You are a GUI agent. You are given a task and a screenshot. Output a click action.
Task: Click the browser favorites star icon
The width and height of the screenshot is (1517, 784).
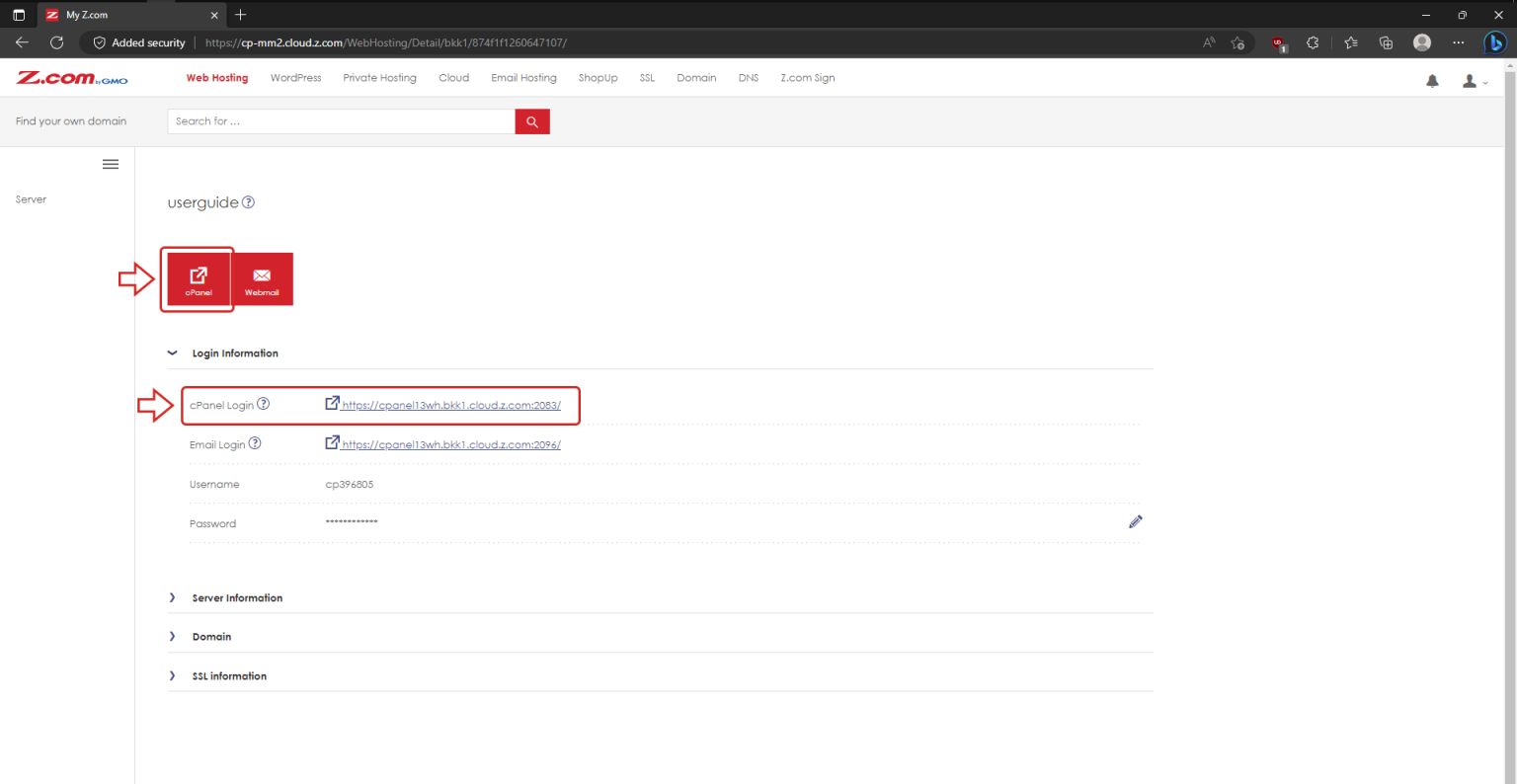coord(1238,42)
